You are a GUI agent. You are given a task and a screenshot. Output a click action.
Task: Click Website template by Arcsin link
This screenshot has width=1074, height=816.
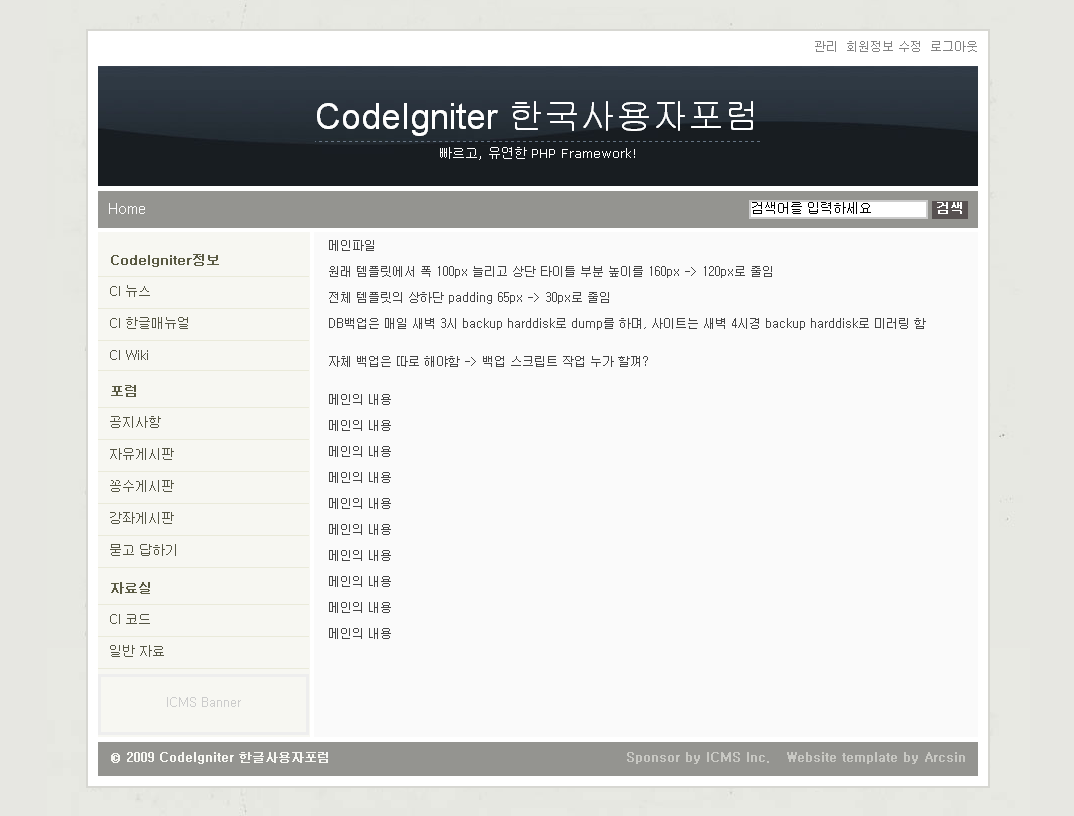tap(876, 758)
